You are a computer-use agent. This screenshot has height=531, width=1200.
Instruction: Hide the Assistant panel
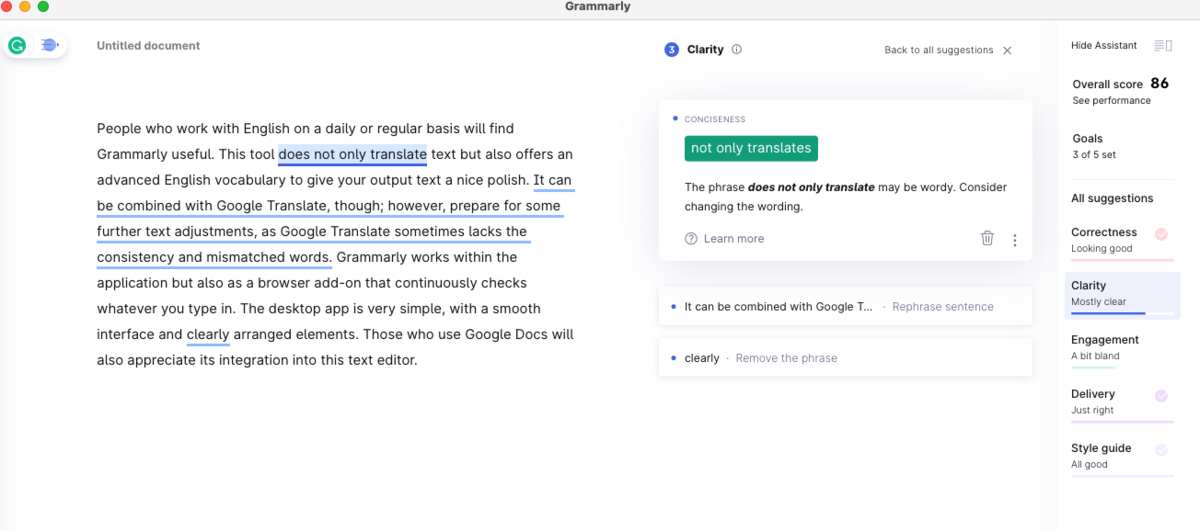click(1104, 46)
